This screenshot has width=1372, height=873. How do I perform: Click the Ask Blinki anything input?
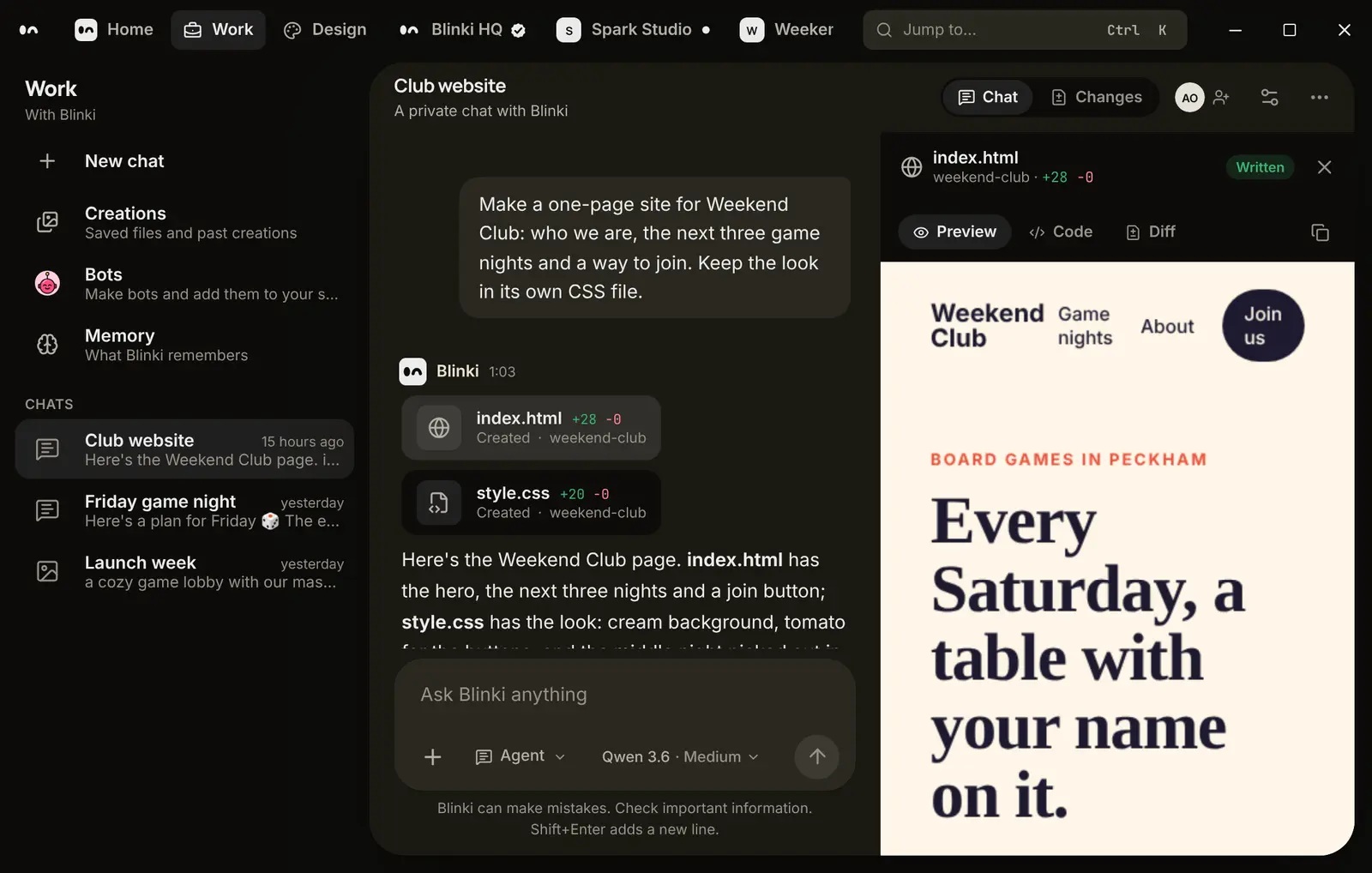point(624,695)
